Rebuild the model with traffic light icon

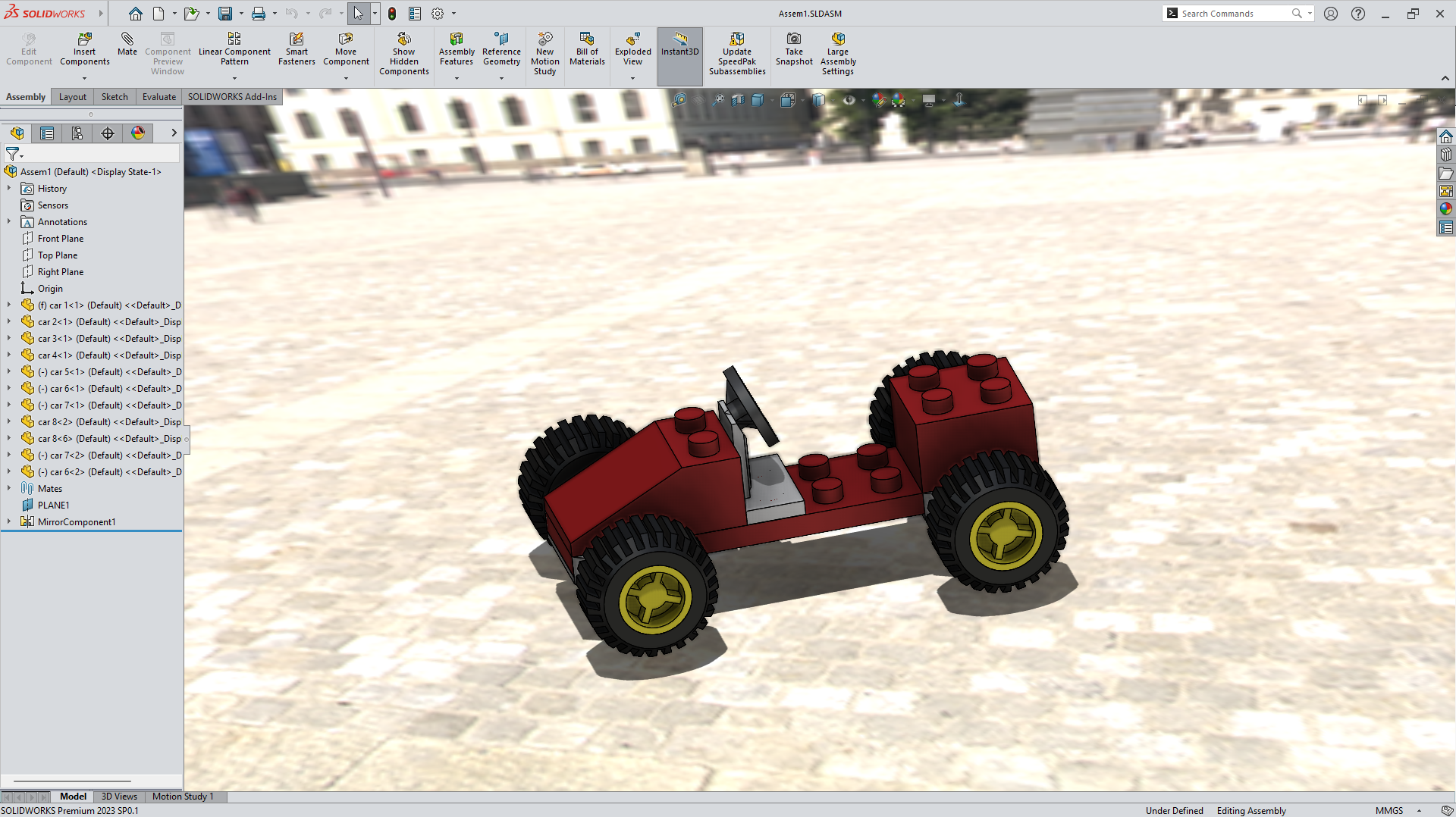(392, 14)
